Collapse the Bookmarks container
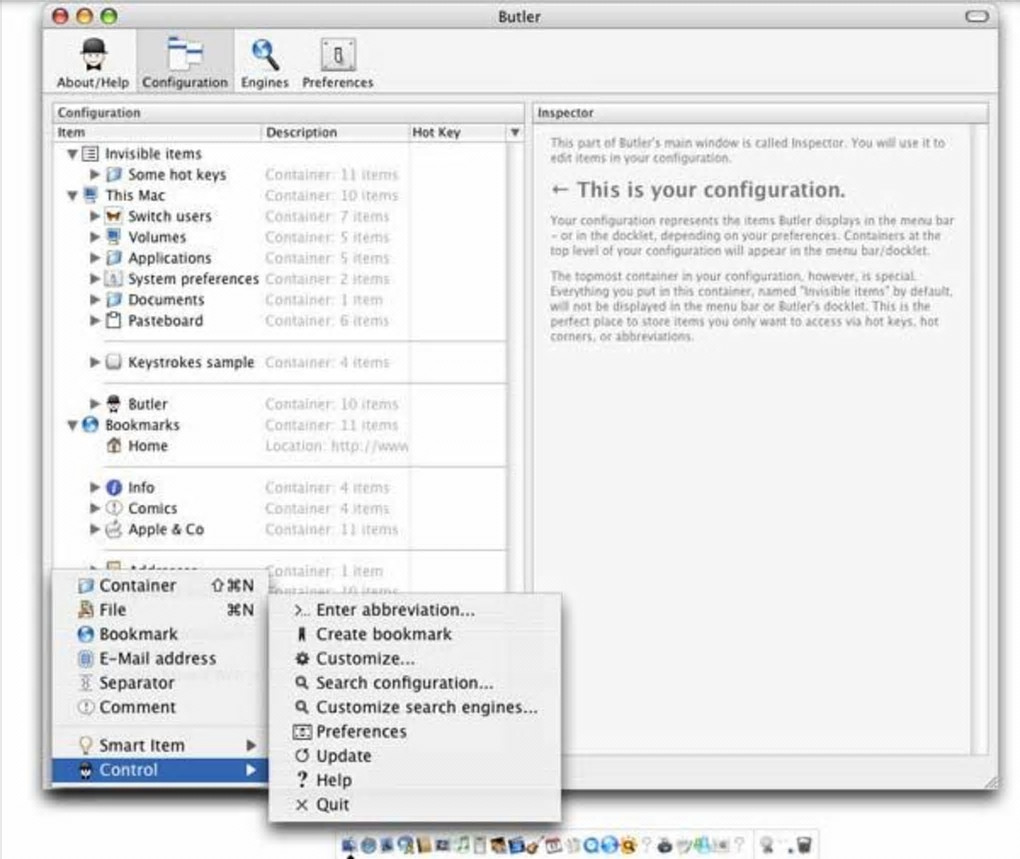 click(72, 425)
